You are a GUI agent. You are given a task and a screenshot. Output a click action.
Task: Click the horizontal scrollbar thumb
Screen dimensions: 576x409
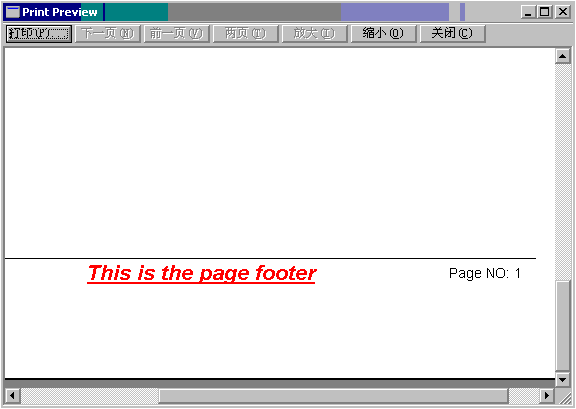pos(334,396)
